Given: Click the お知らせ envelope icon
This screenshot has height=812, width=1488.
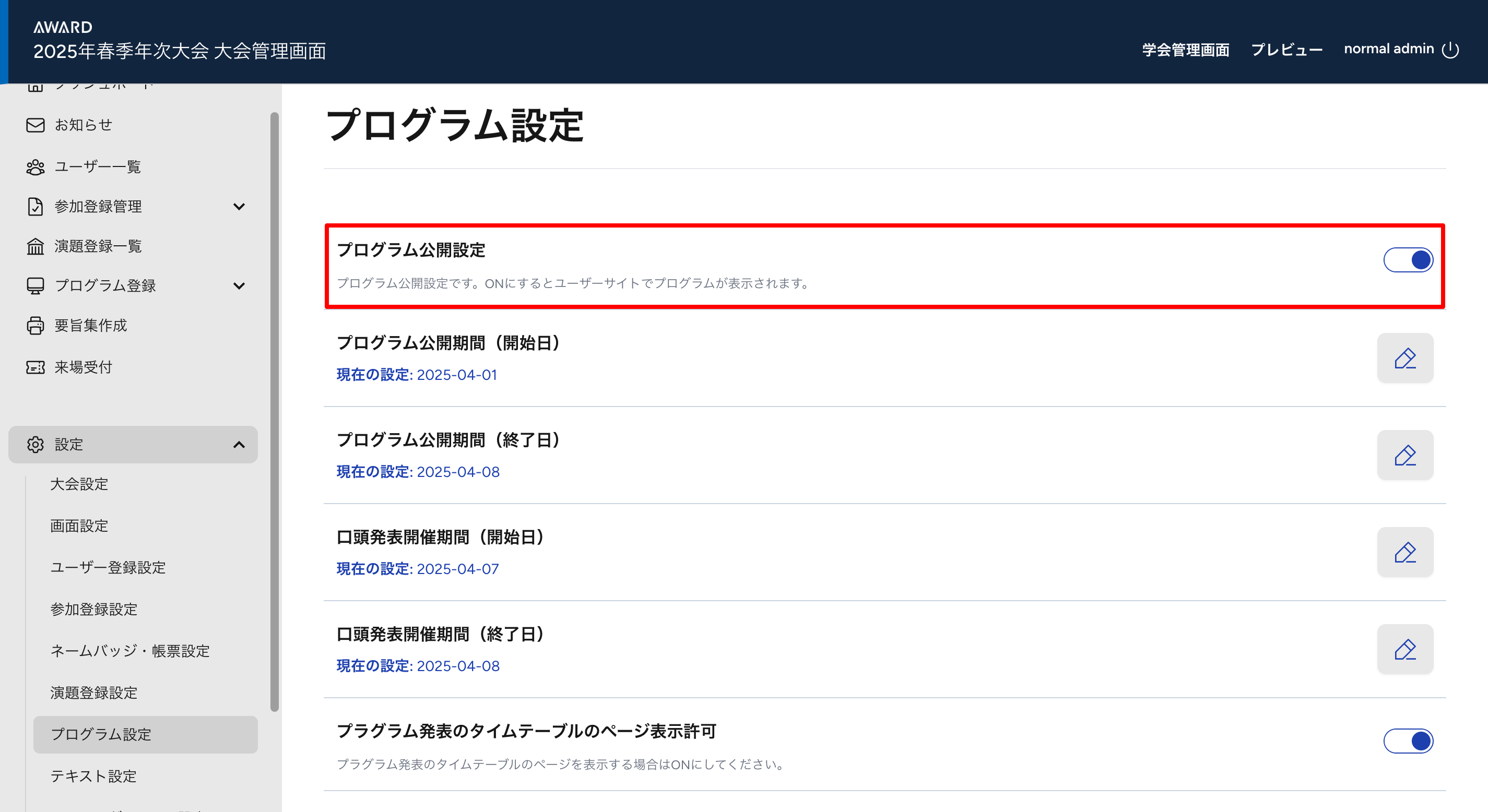Looking at the screenshot, I should pos(35,125).
